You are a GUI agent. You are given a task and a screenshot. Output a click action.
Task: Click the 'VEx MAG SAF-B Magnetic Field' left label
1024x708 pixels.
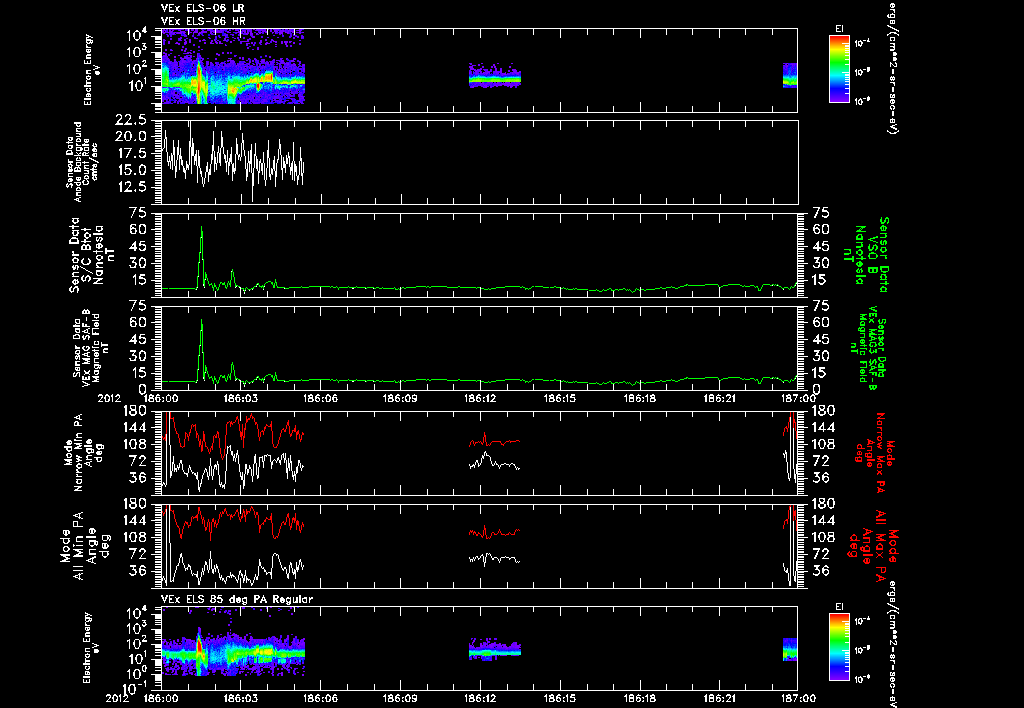(91, 347)
